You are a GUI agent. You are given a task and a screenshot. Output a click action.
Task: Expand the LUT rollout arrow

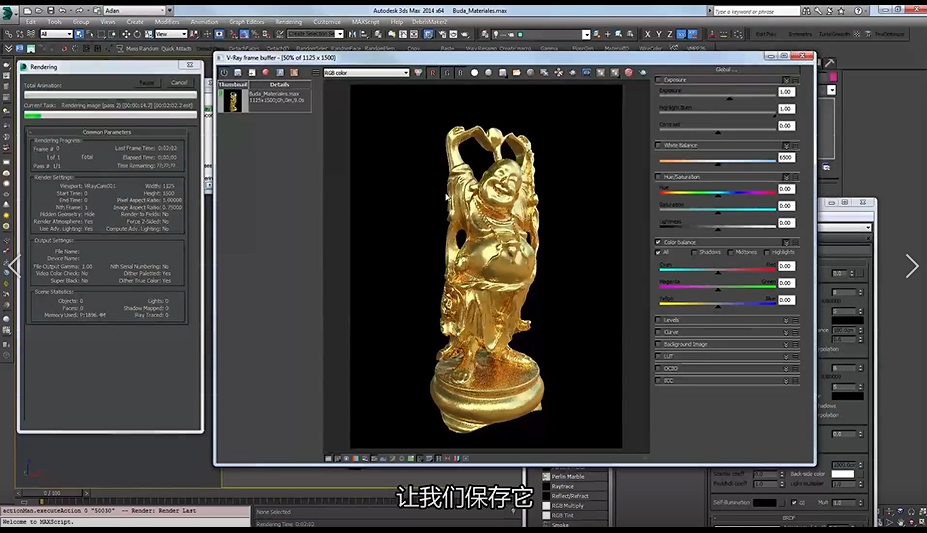[786, 356]
